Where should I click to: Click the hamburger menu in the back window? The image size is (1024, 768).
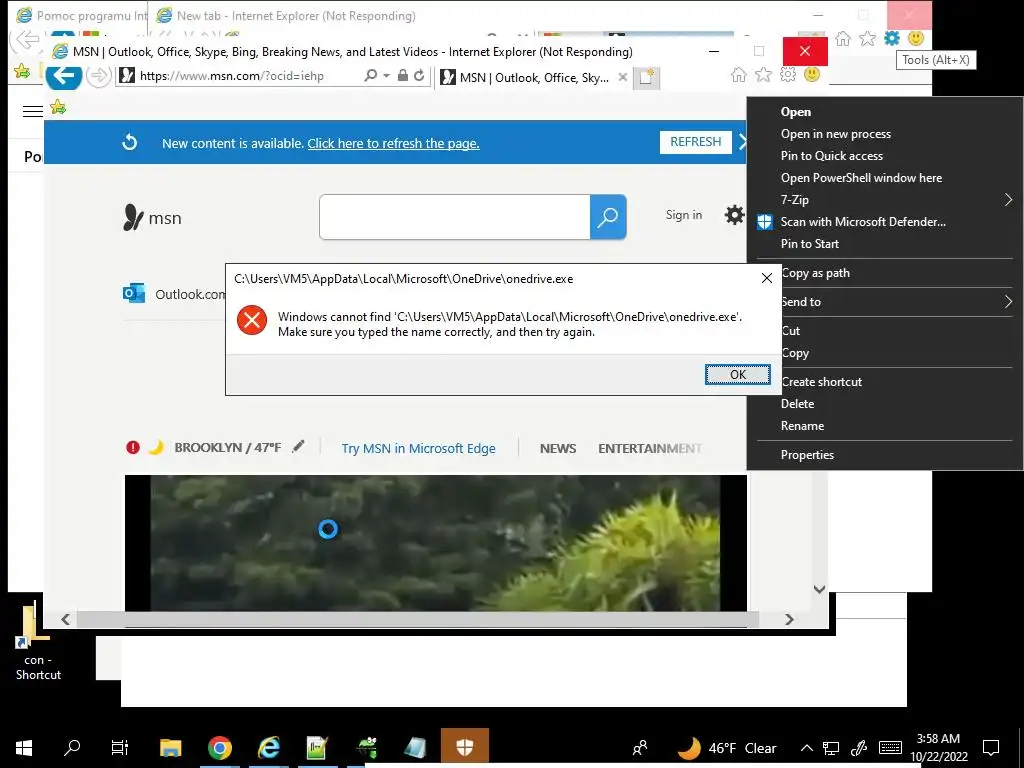tap(32, 111)
